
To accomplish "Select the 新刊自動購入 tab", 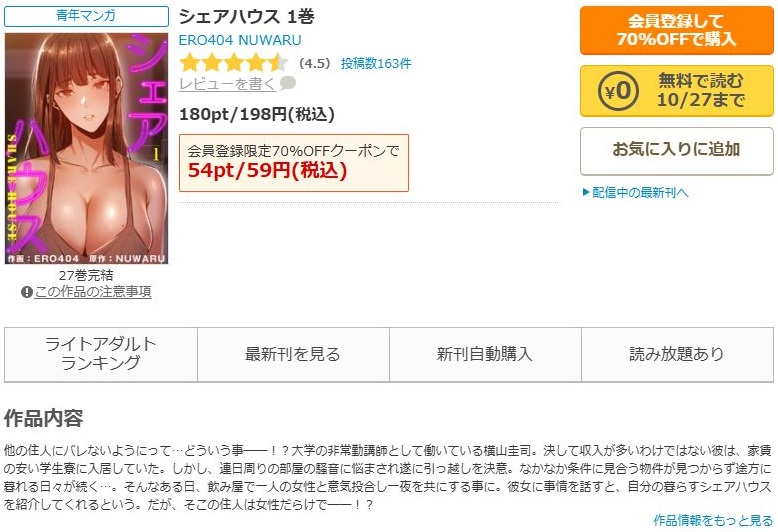I will [x=485, y=354].
